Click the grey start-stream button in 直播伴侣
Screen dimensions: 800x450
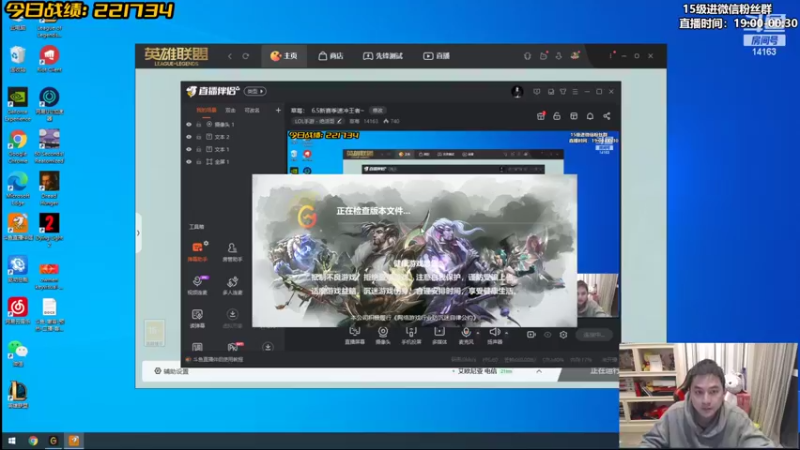pyautogui.click(x=594, y=335)
